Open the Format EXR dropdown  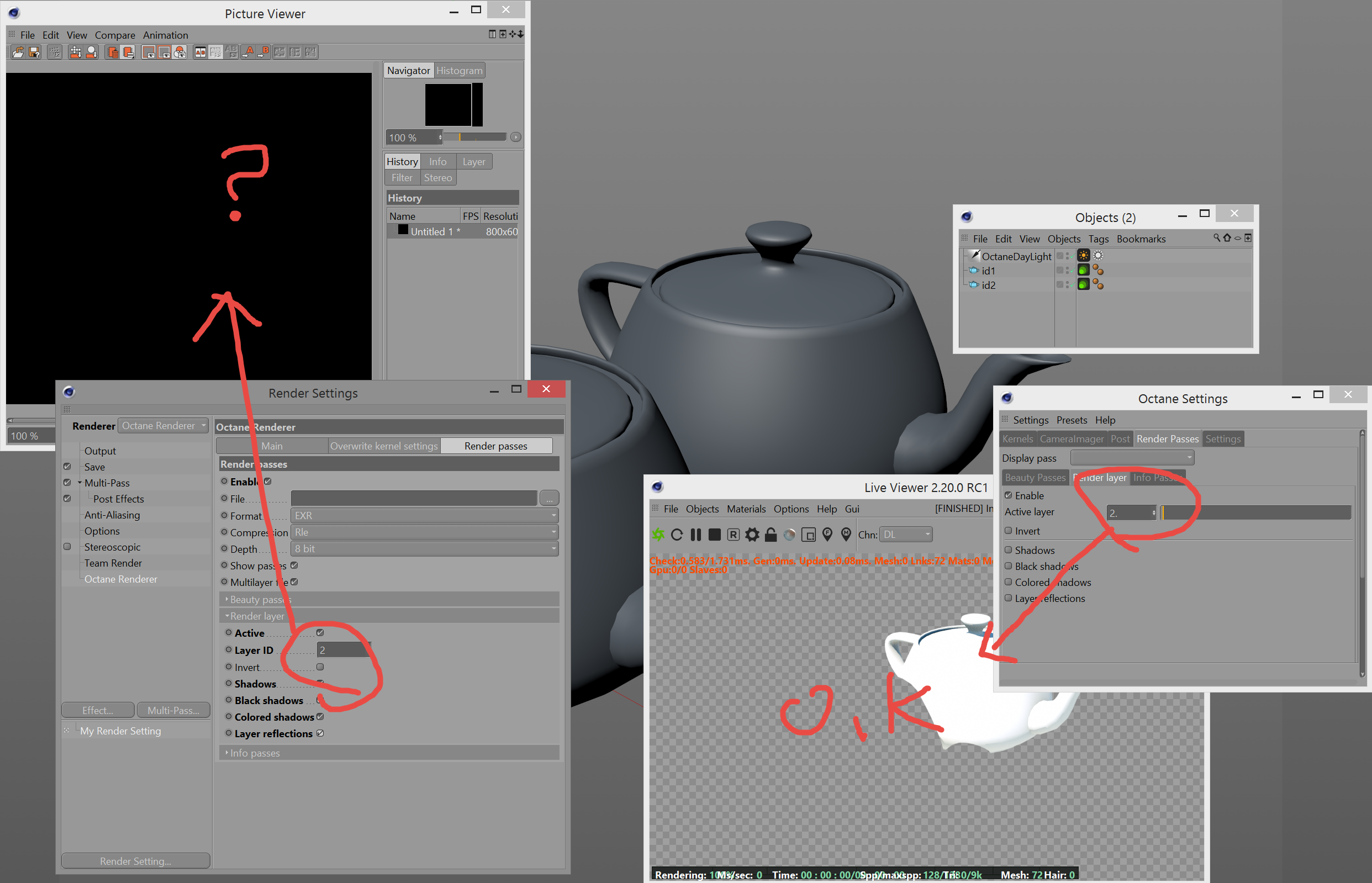(x=424, y=515)
